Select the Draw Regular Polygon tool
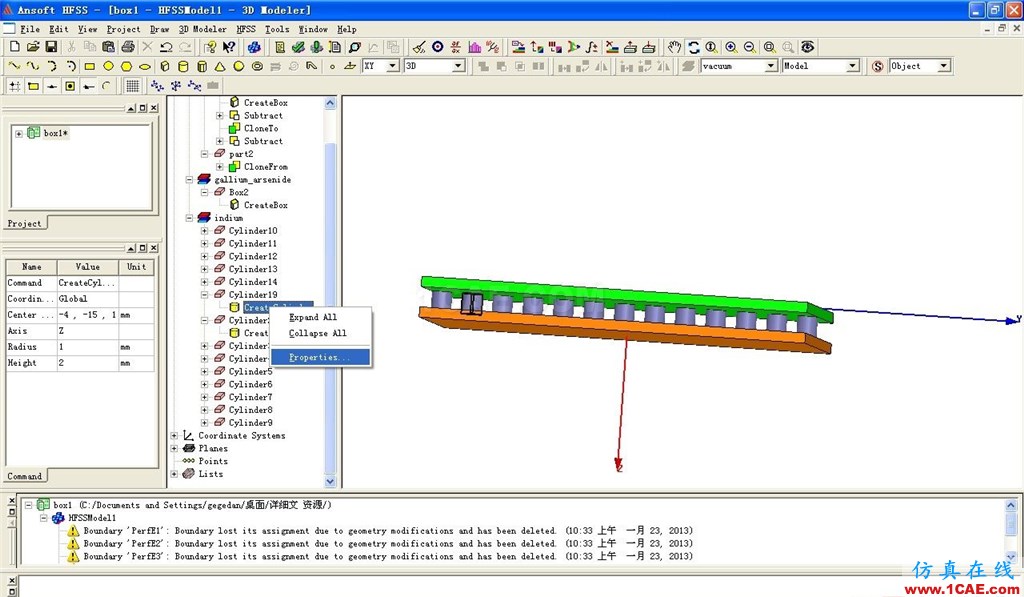 click(x=127, y=66)
